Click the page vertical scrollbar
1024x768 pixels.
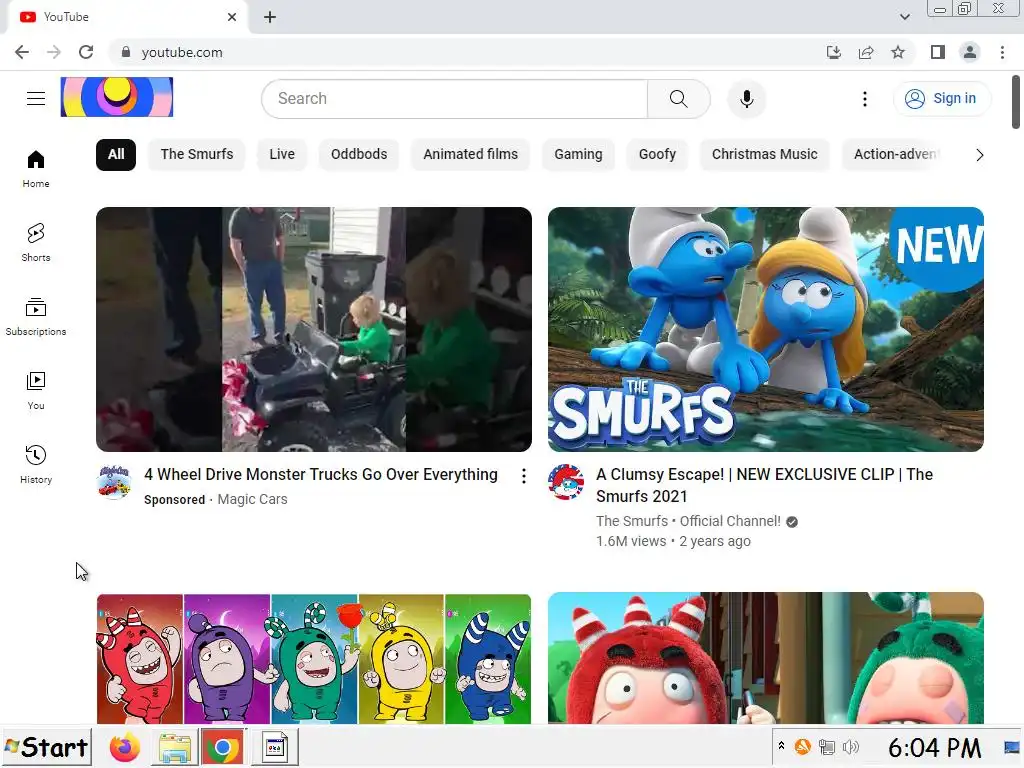(1016, 102)
